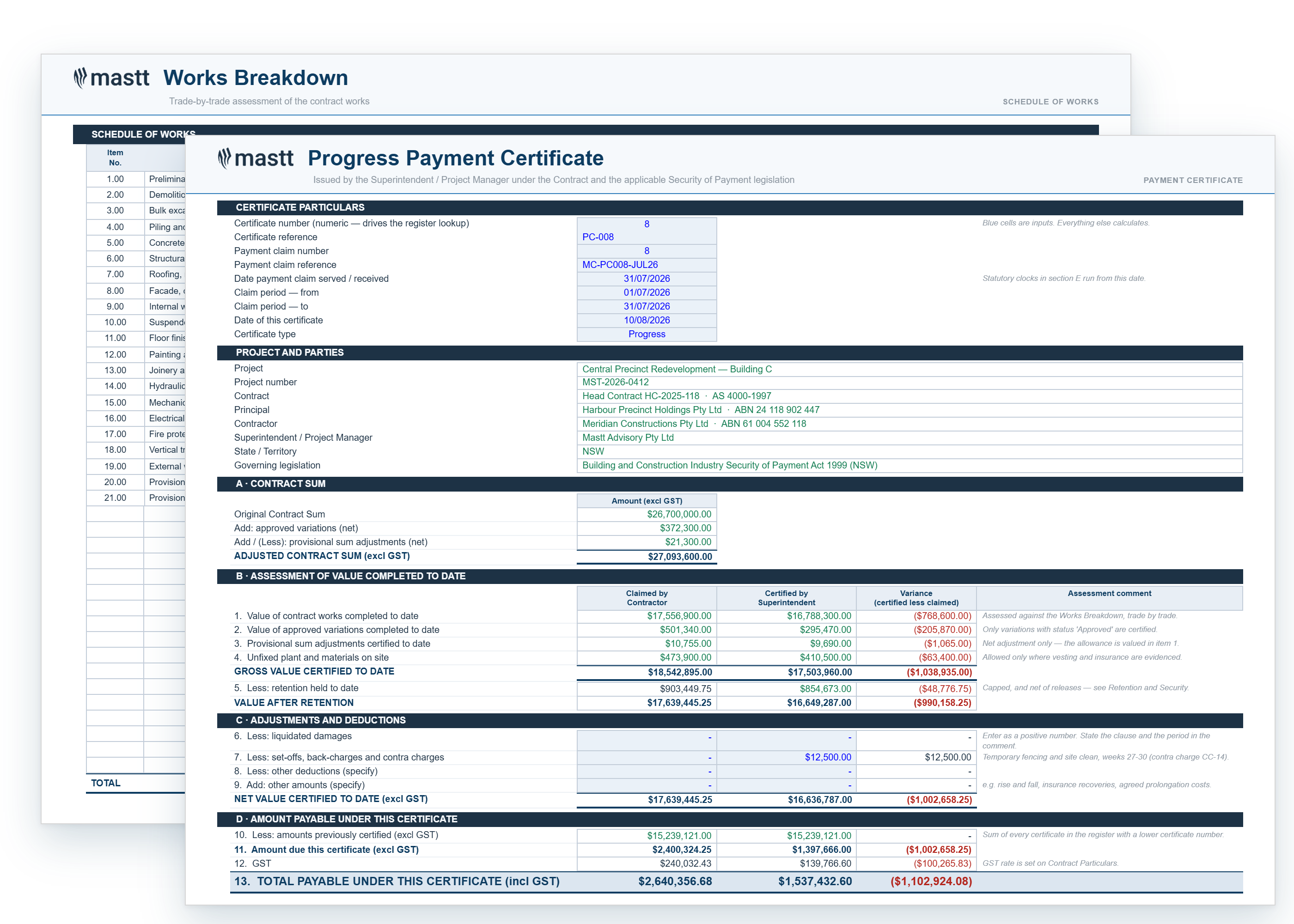Select the Governing legislation cell
Screen dimensions: 1294x924
[x=909, y=465]
